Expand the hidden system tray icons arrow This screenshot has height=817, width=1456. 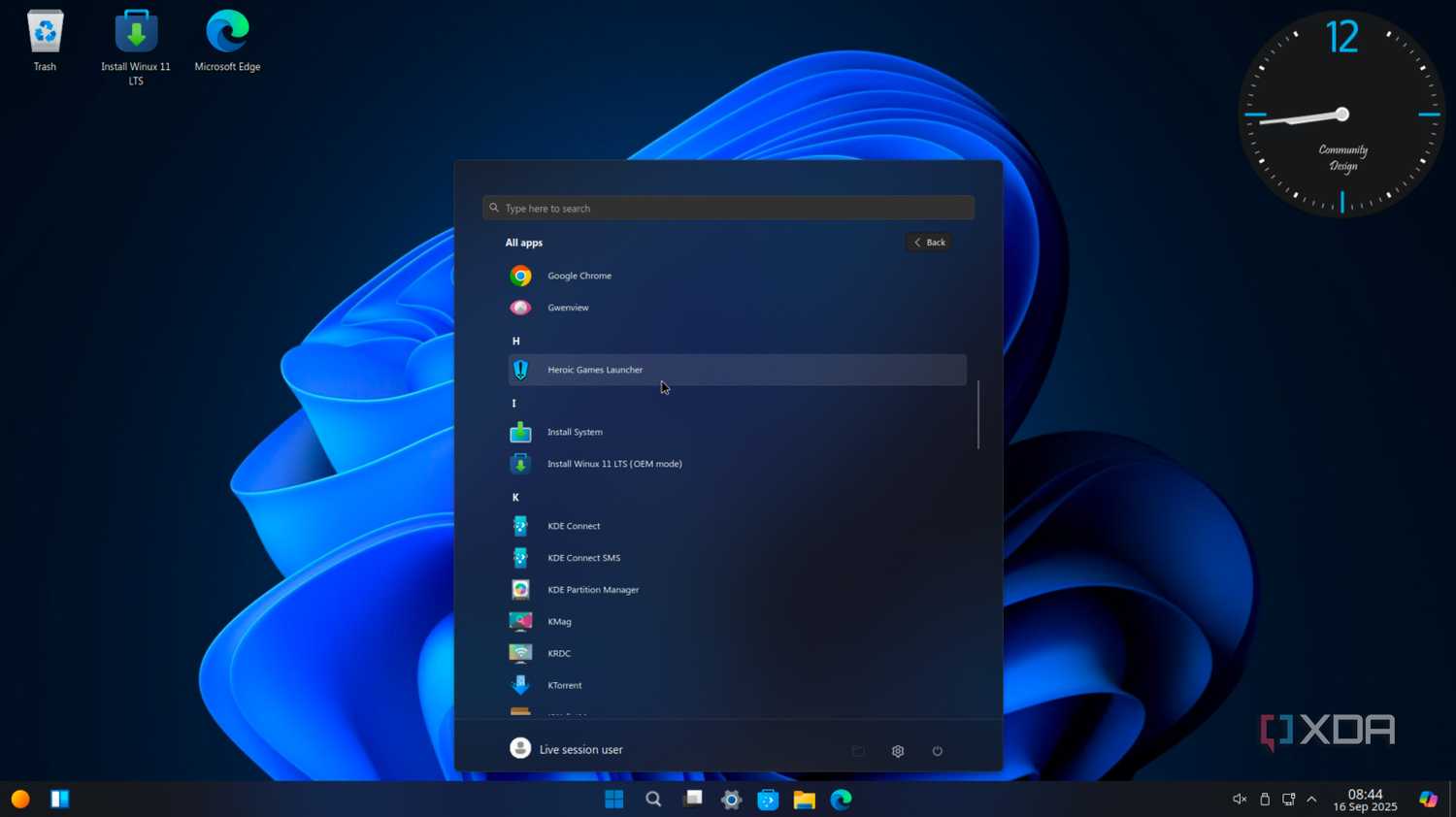point(1311,800)
